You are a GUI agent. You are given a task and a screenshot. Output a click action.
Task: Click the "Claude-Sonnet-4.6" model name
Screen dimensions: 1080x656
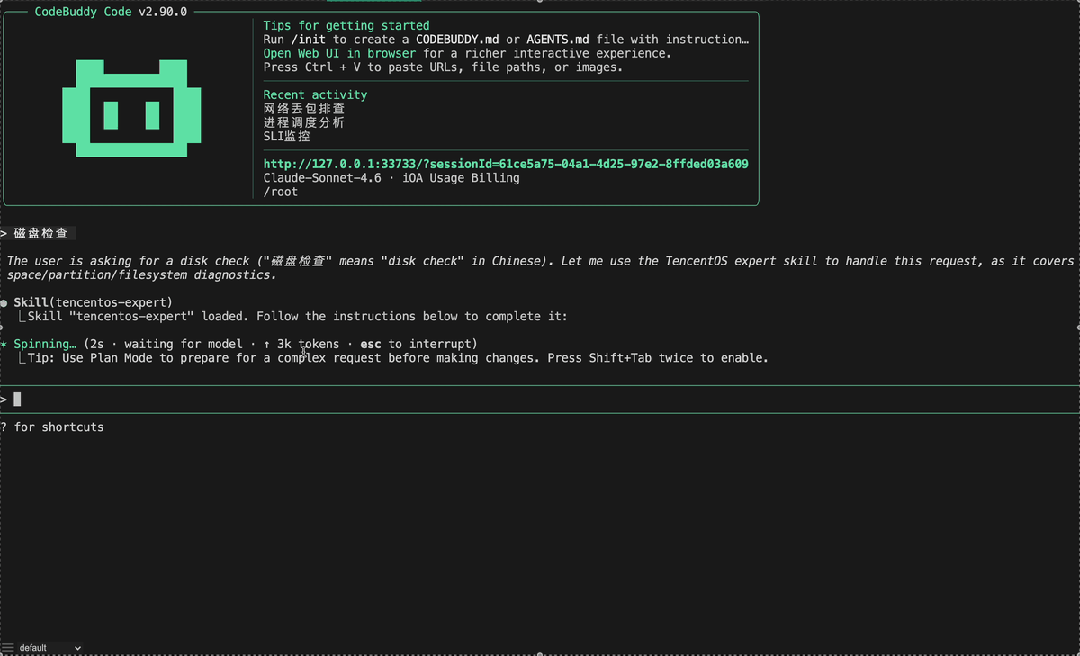pyautogui.click(x=322, y=178)
